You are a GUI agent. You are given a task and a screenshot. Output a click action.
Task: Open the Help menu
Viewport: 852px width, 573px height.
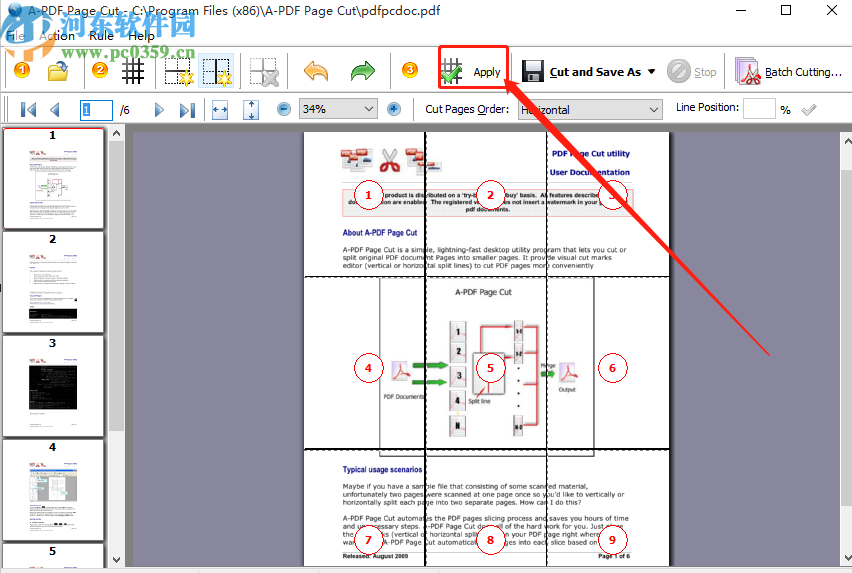tap(141, 36)
